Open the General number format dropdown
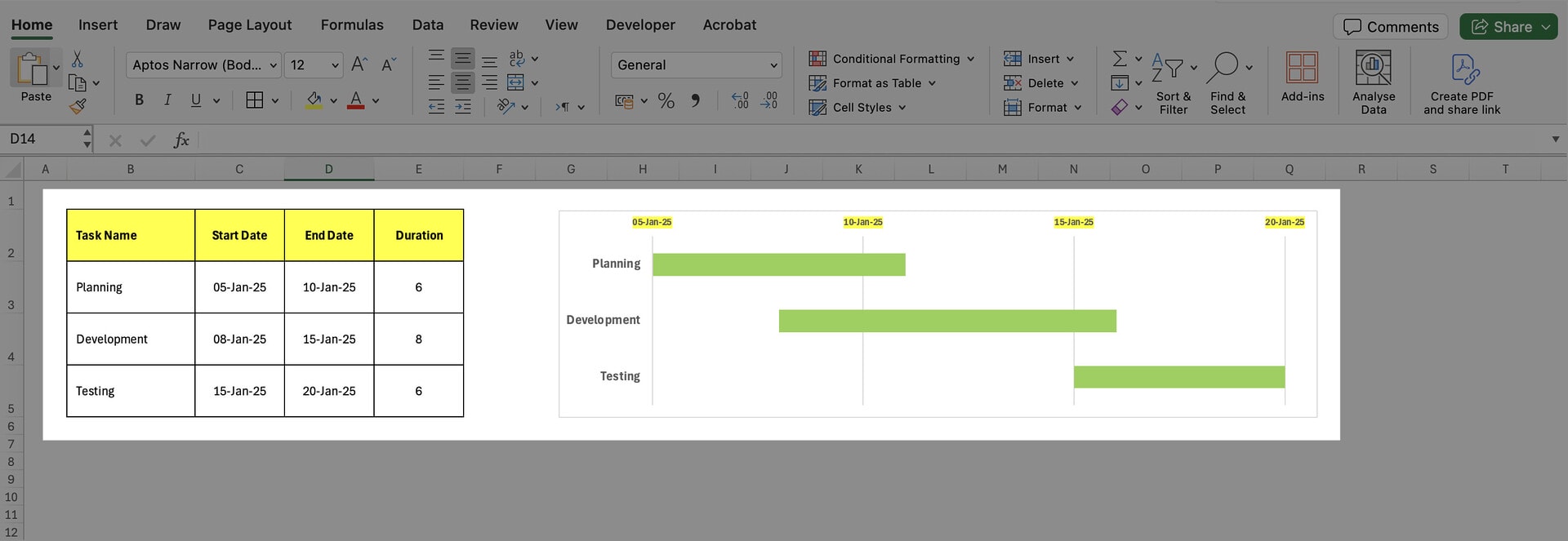Screen dimensions: 1568x541 point(773,65)
